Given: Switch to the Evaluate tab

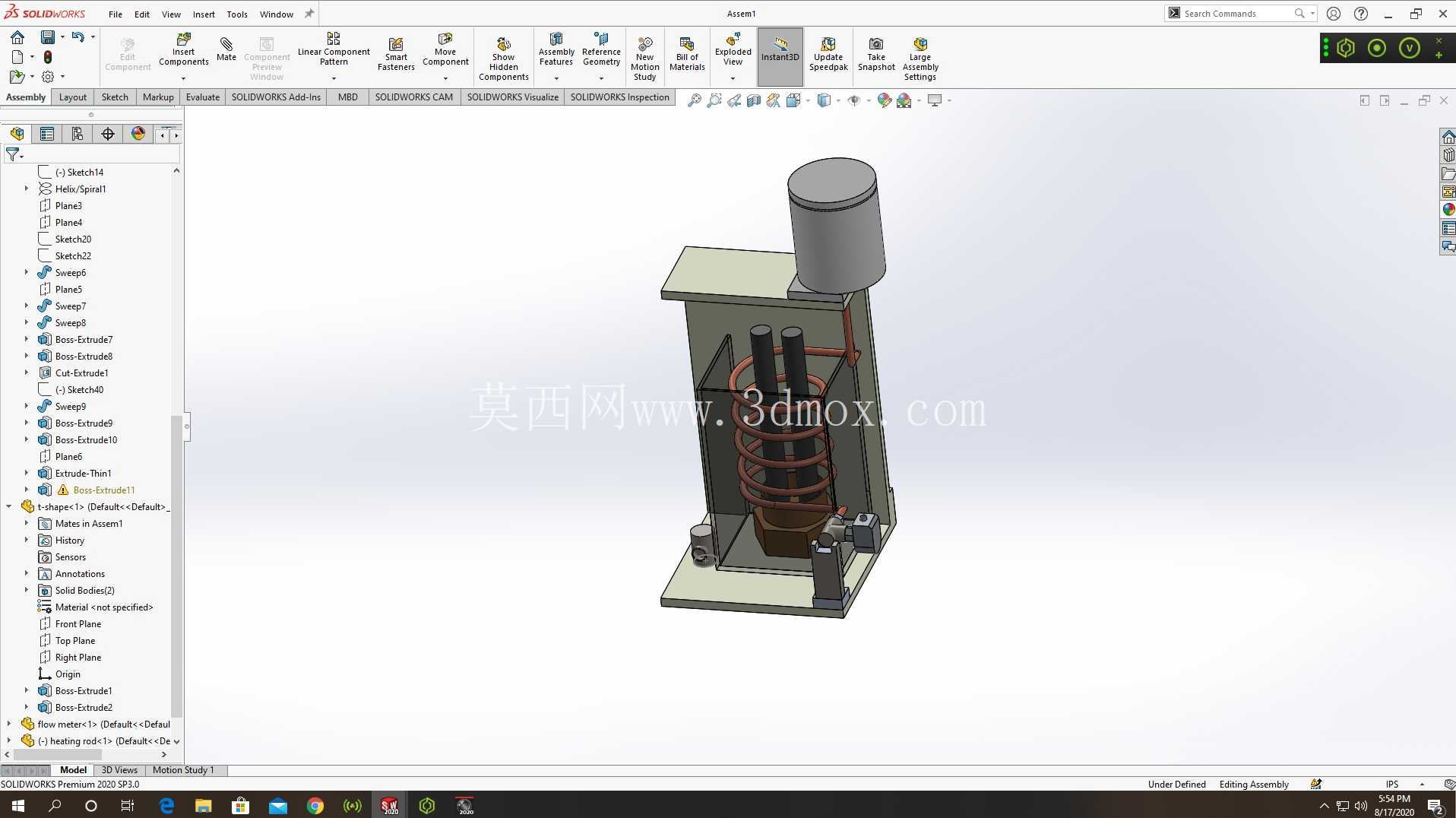Looking at the screenshot, I should pyautogui.click(x=203, y=97).
